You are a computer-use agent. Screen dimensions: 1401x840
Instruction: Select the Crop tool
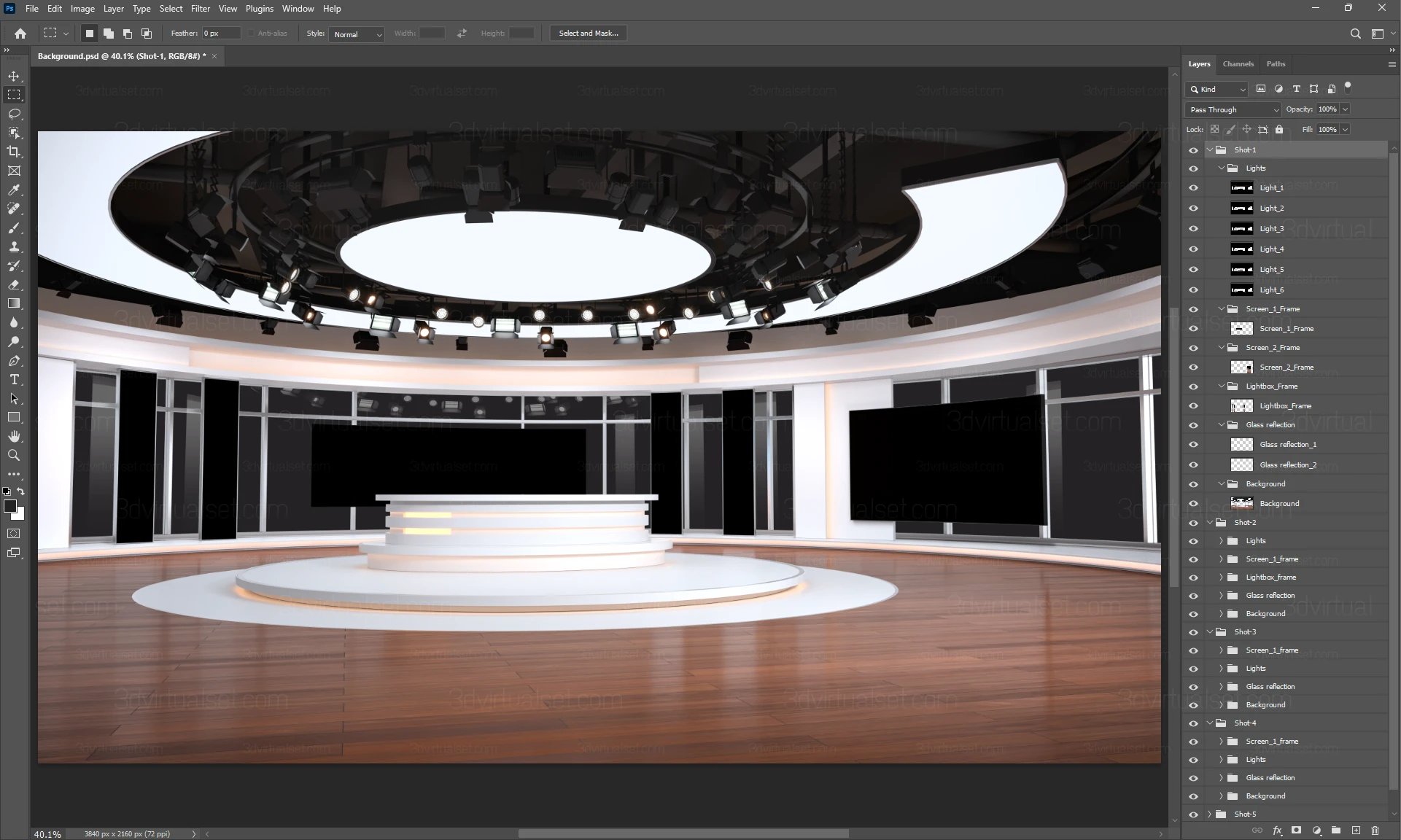pos(14,152)
